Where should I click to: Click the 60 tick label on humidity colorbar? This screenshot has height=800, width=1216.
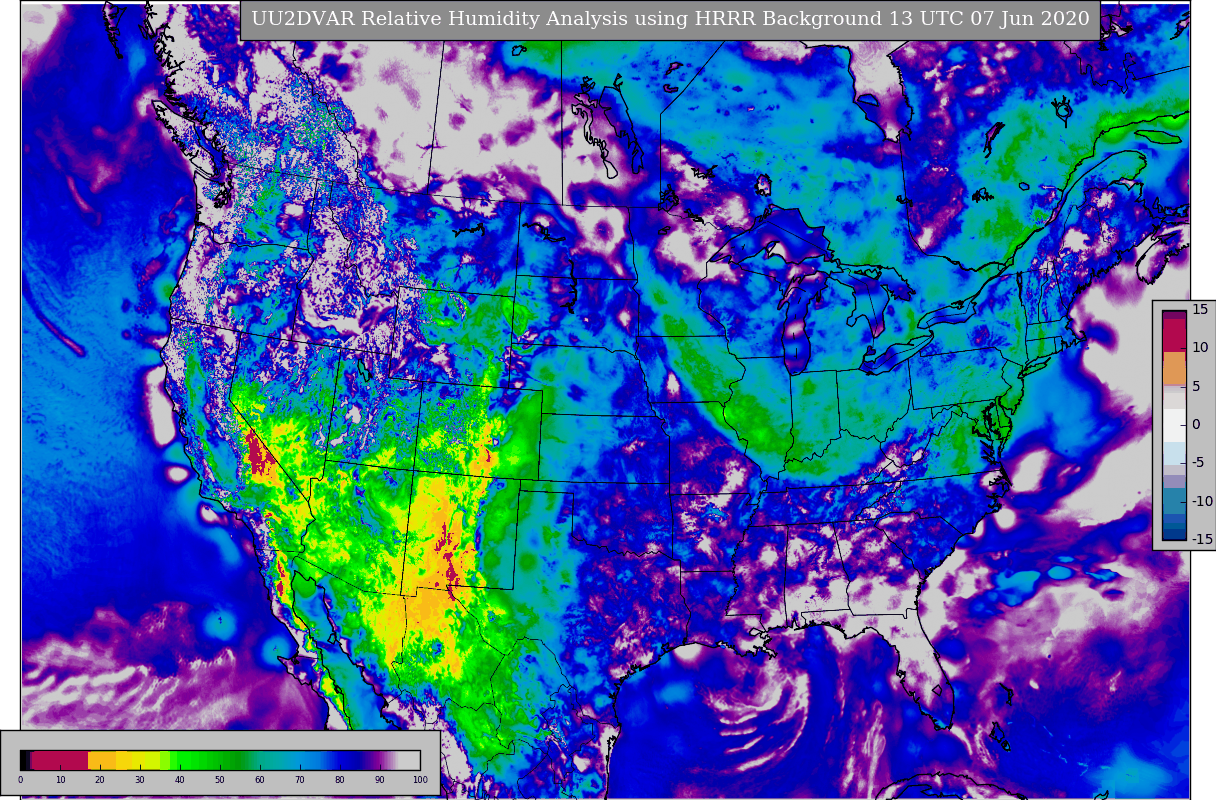[260, 780]
